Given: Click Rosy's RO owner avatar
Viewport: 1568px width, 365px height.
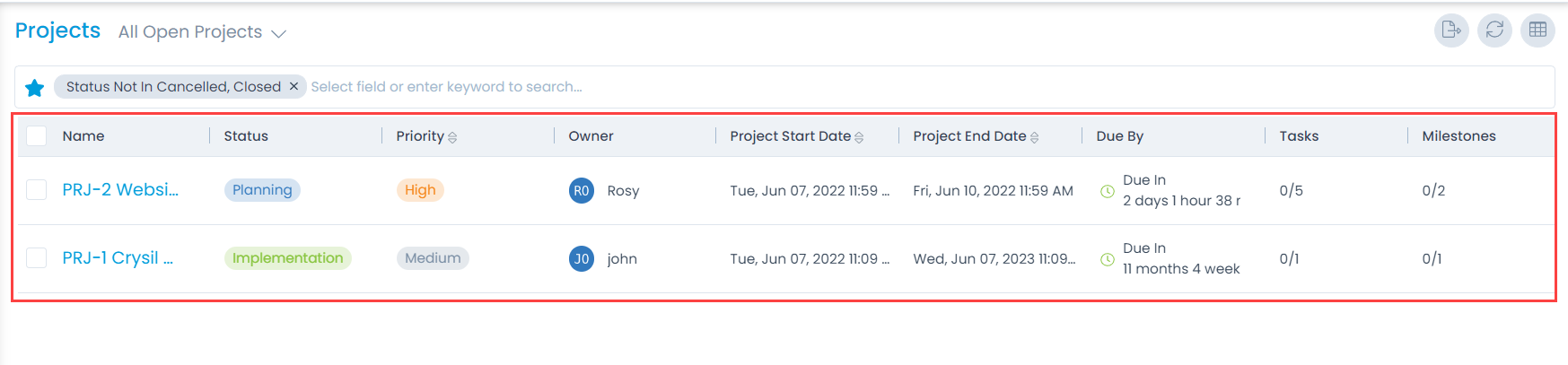Looking at the screenshot, I should pos(582,190).
